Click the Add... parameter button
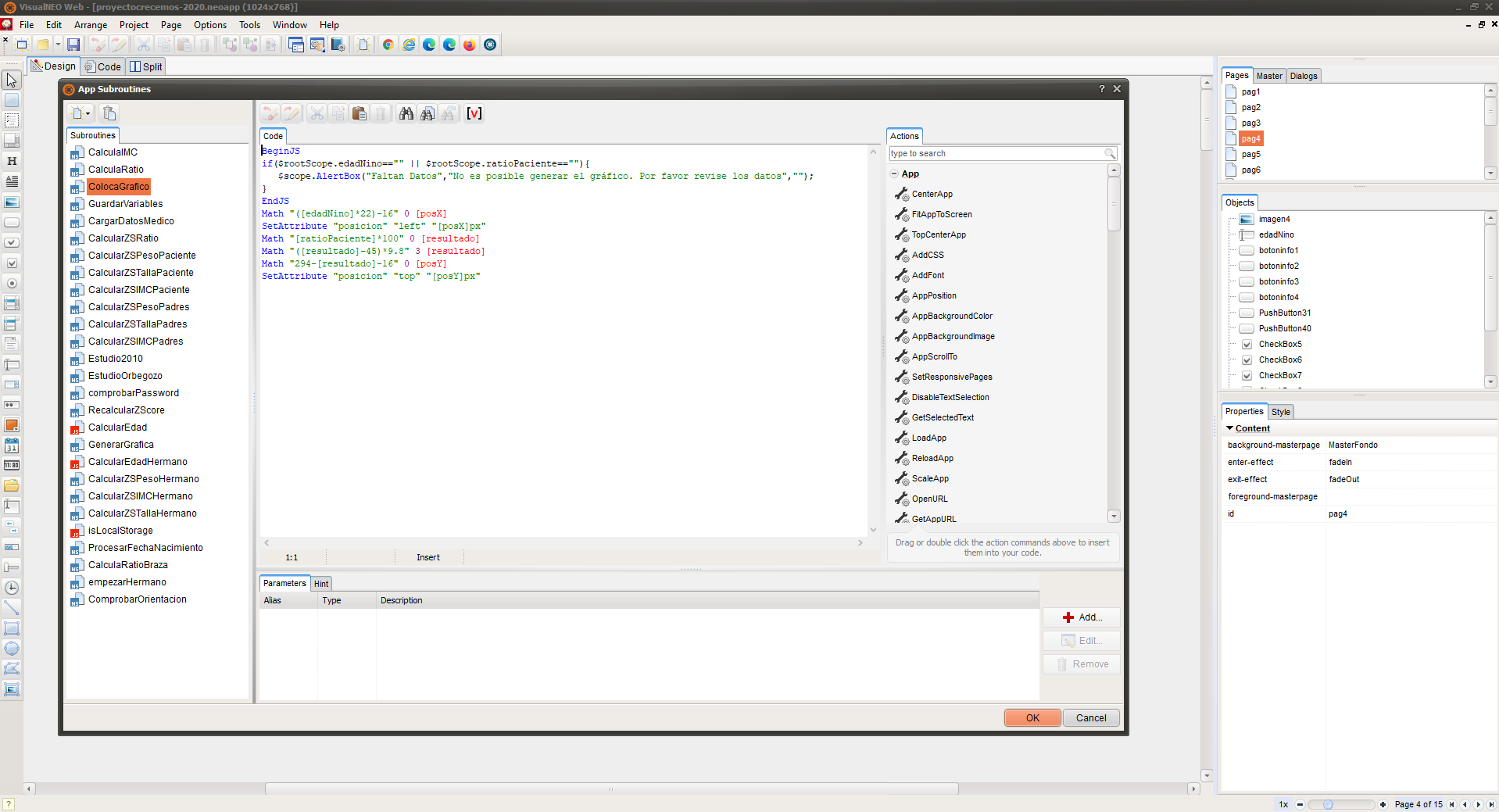1499x812 pixels. pos(1082,617)
